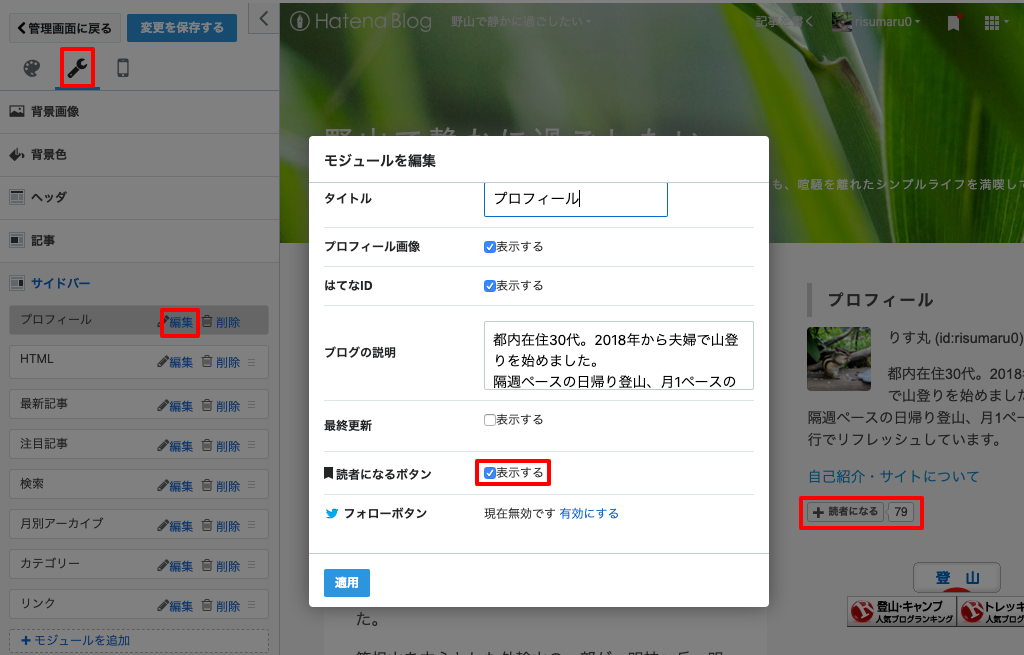
Task: Click in the ブログの説明 textarea
Action: 618,355
